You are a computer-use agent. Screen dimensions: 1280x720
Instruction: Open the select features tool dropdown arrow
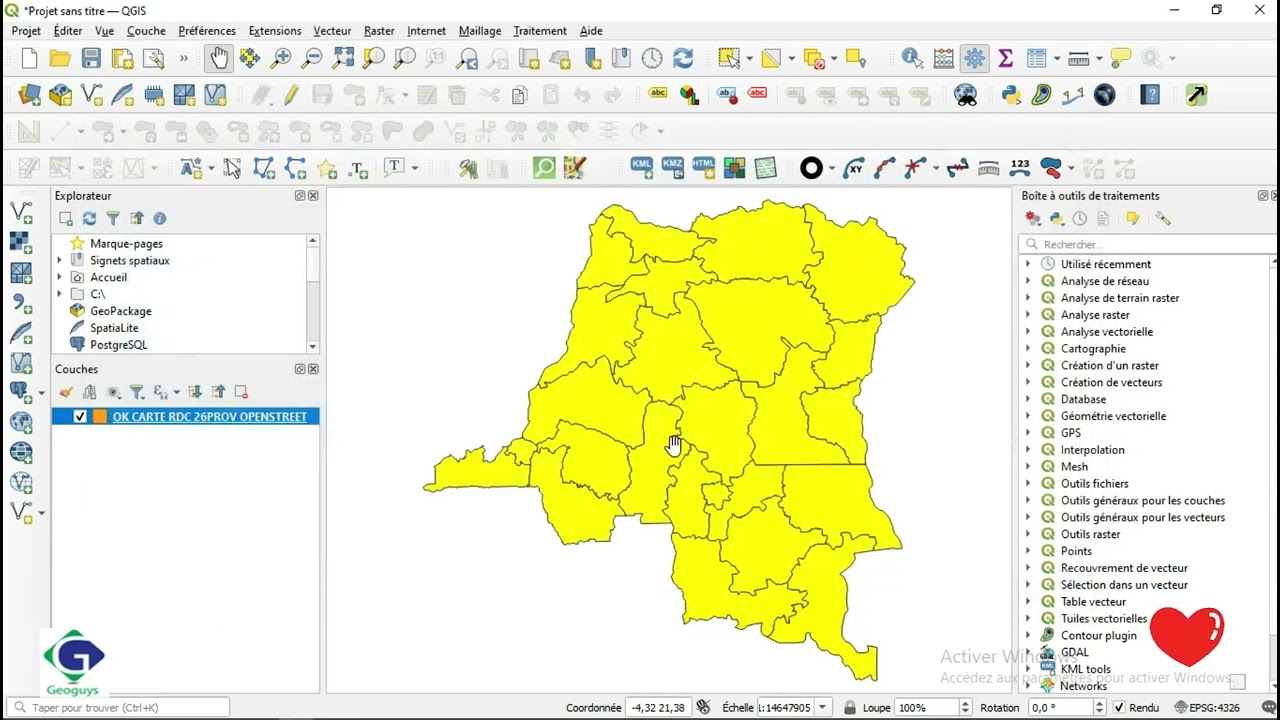coord(749,58)
